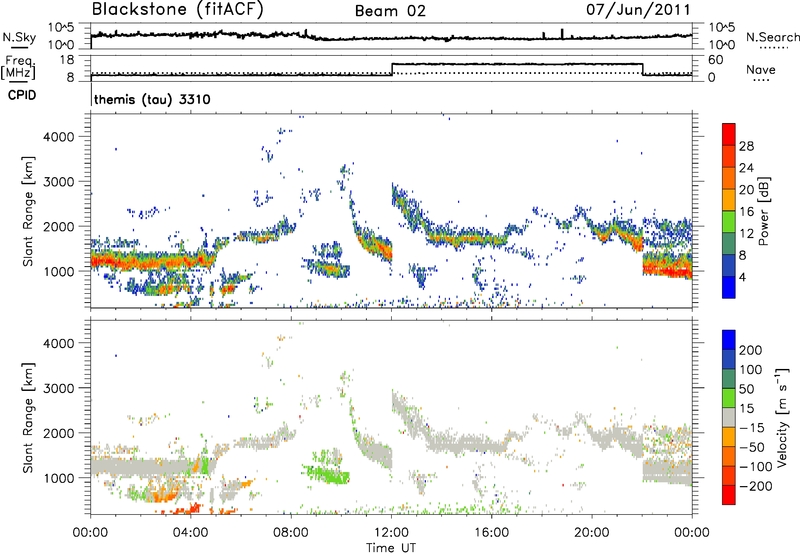Image resolution: width=800 pixels, height=554 pixels.
Task: Click the '20:00' time axis label
Action: (591, 533)
